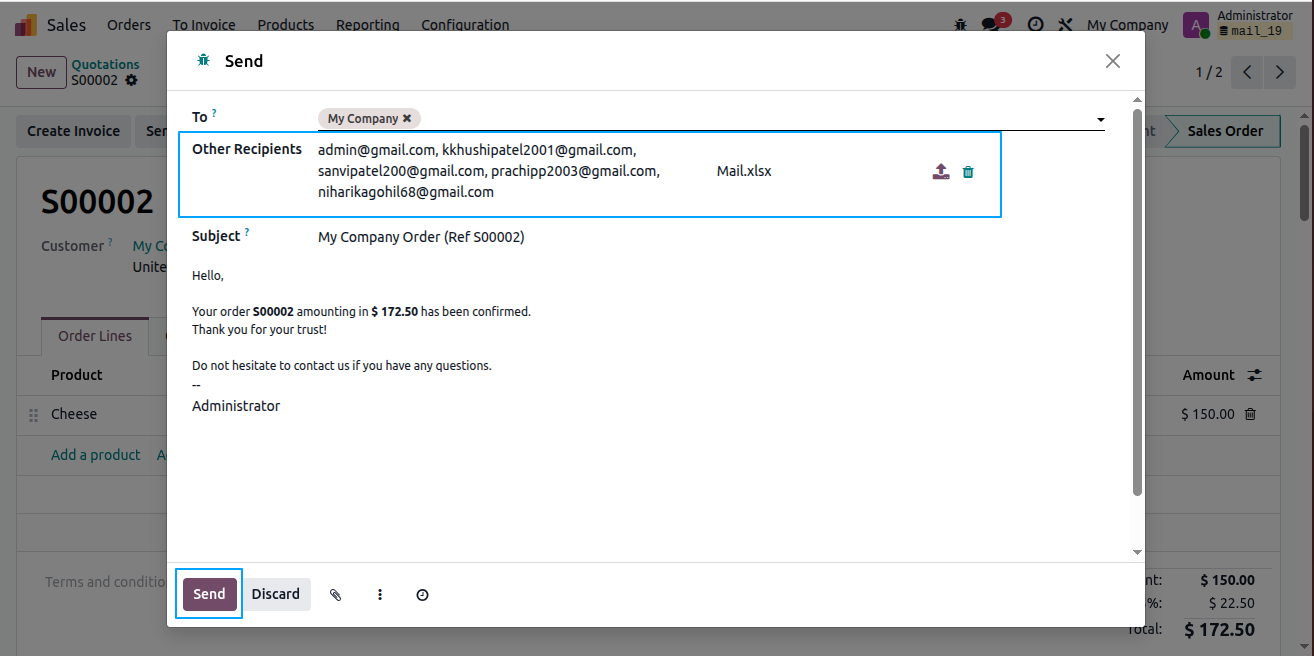Open the Quotations breadcrumb link

point(105,64)
